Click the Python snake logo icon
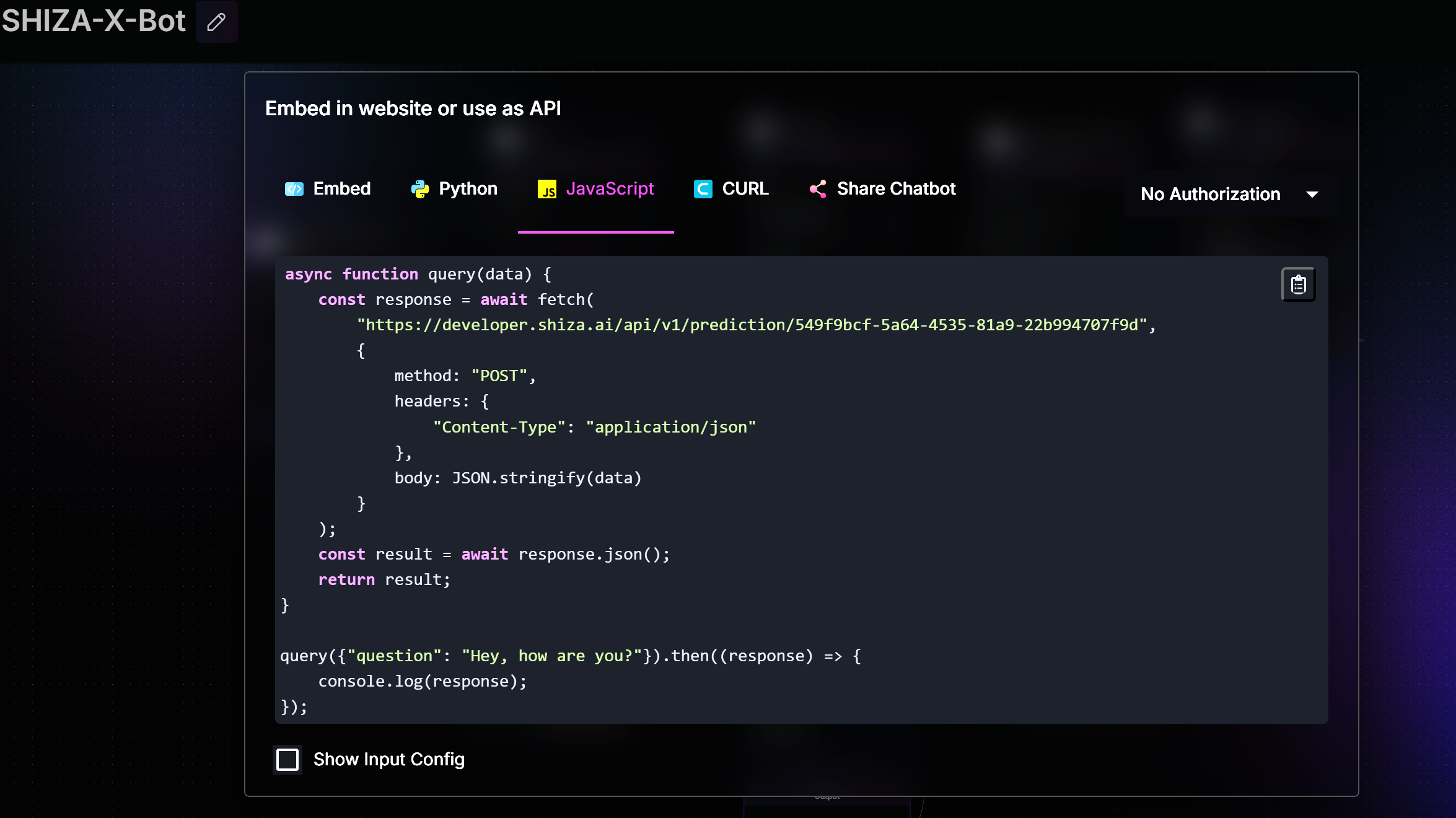This screenshot has width=1456, height=818. [420, 189]
